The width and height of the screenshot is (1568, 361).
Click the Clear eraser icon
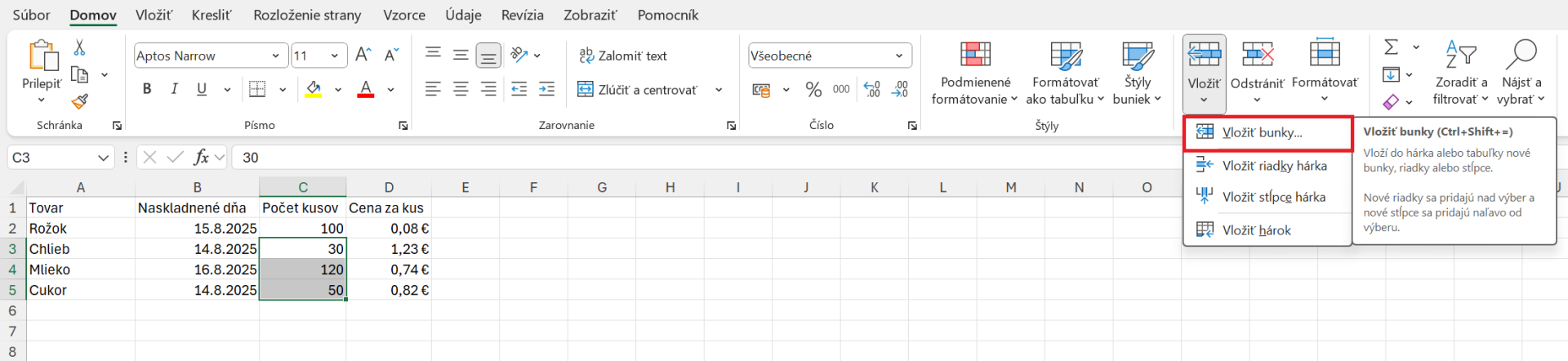1391,102
